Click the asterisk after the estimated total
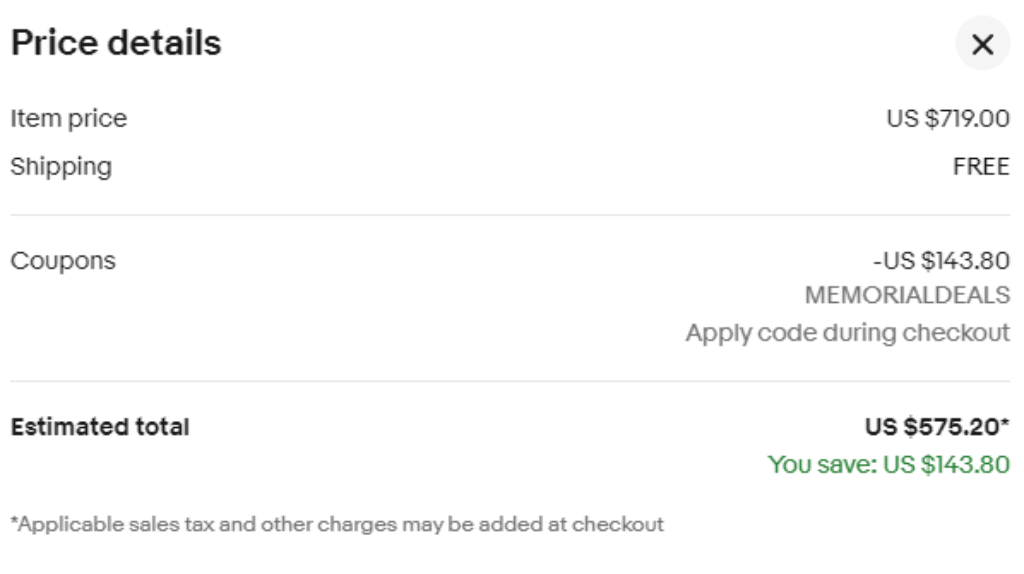This screenshot has width=1024, height=574. [1005, 423]
